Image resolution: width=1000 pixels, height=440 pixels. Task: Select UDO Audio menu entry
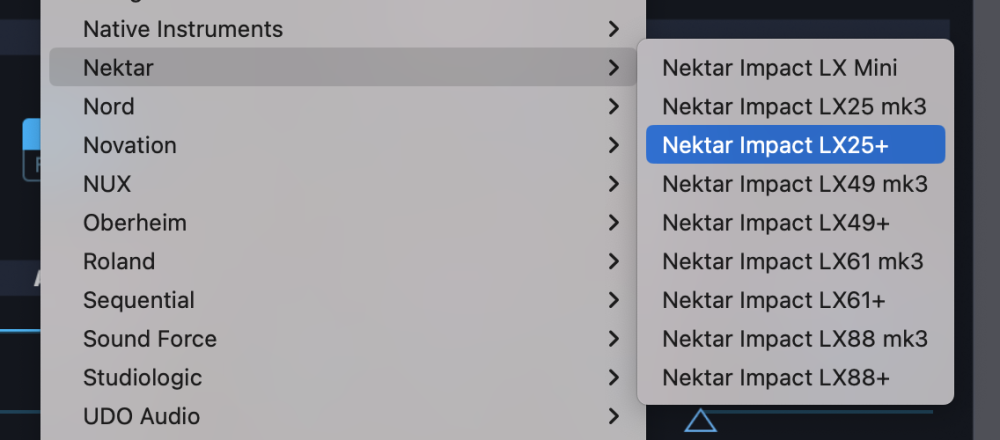[141, 416]
